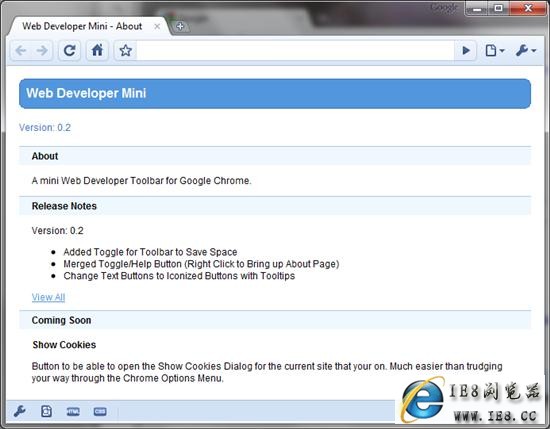
Task: Click the Release Notes section heading
Action: [x=64, y=206]
